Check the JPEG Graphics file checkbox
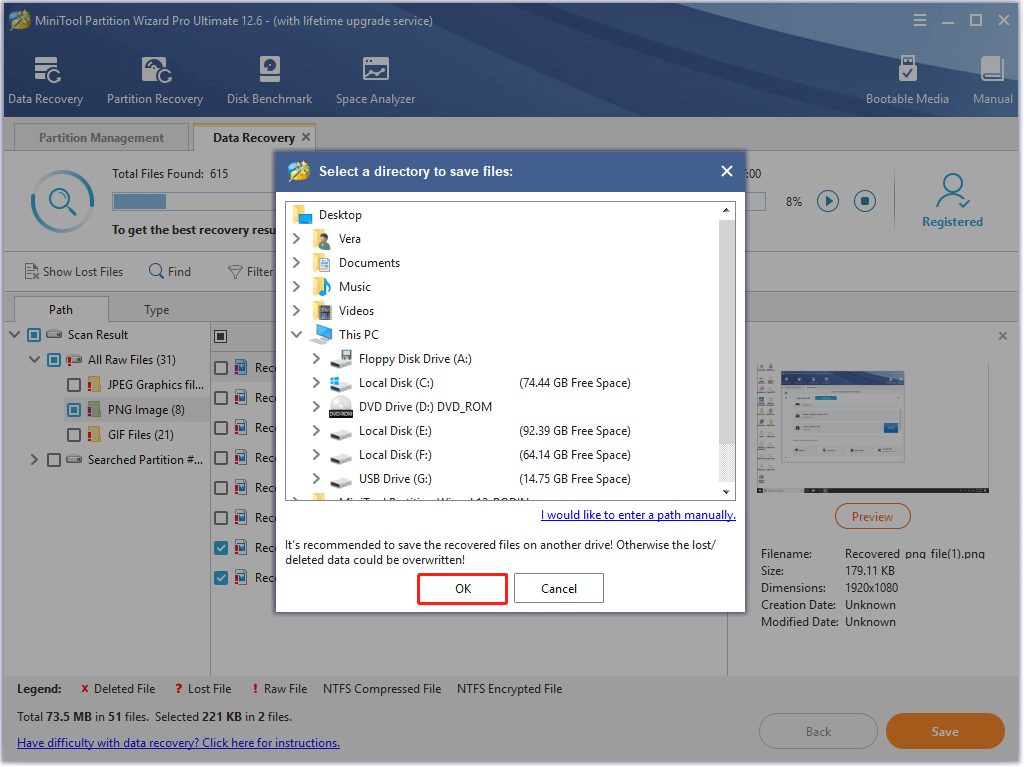 (x=74, y=385)
